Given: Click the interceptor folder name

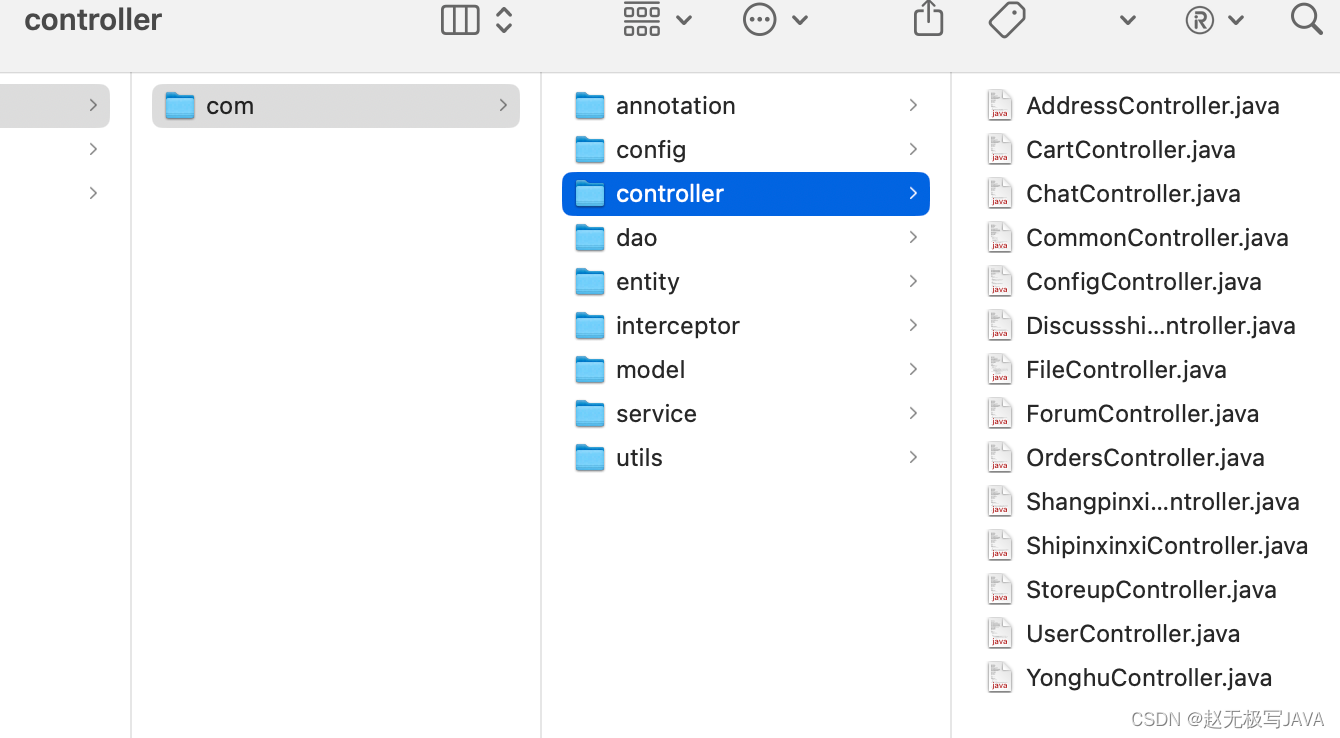Looking at the screenshot, I should [678, 325].
